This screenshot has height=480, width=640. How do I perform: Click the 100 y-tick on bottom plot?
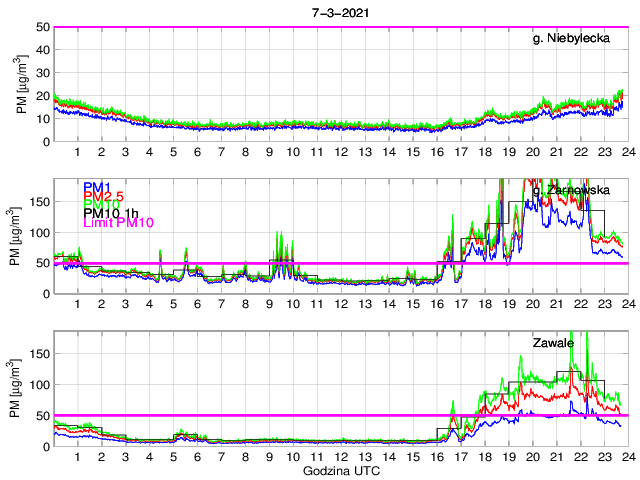(40, 385)
